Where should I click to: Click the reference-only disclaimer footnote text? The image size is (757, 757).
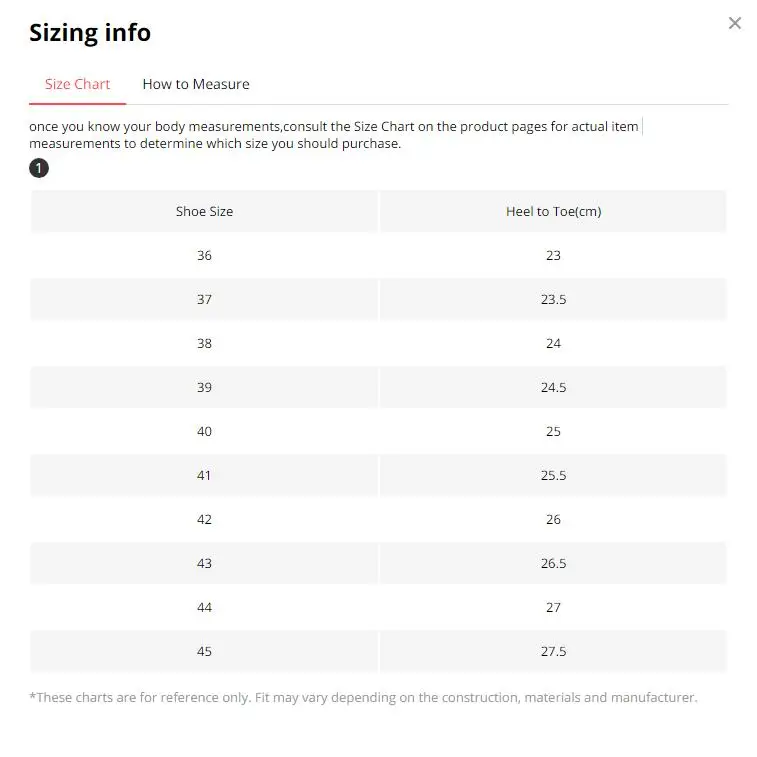pyautogui.click(x=364, y=698)
